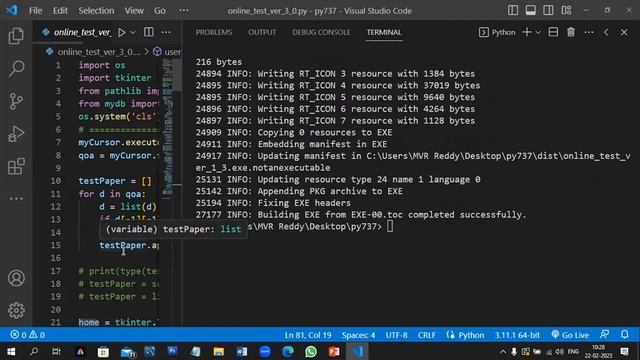Open Customize Layout icon
This screenshot has height=360, width=640.
click(566, 10)
